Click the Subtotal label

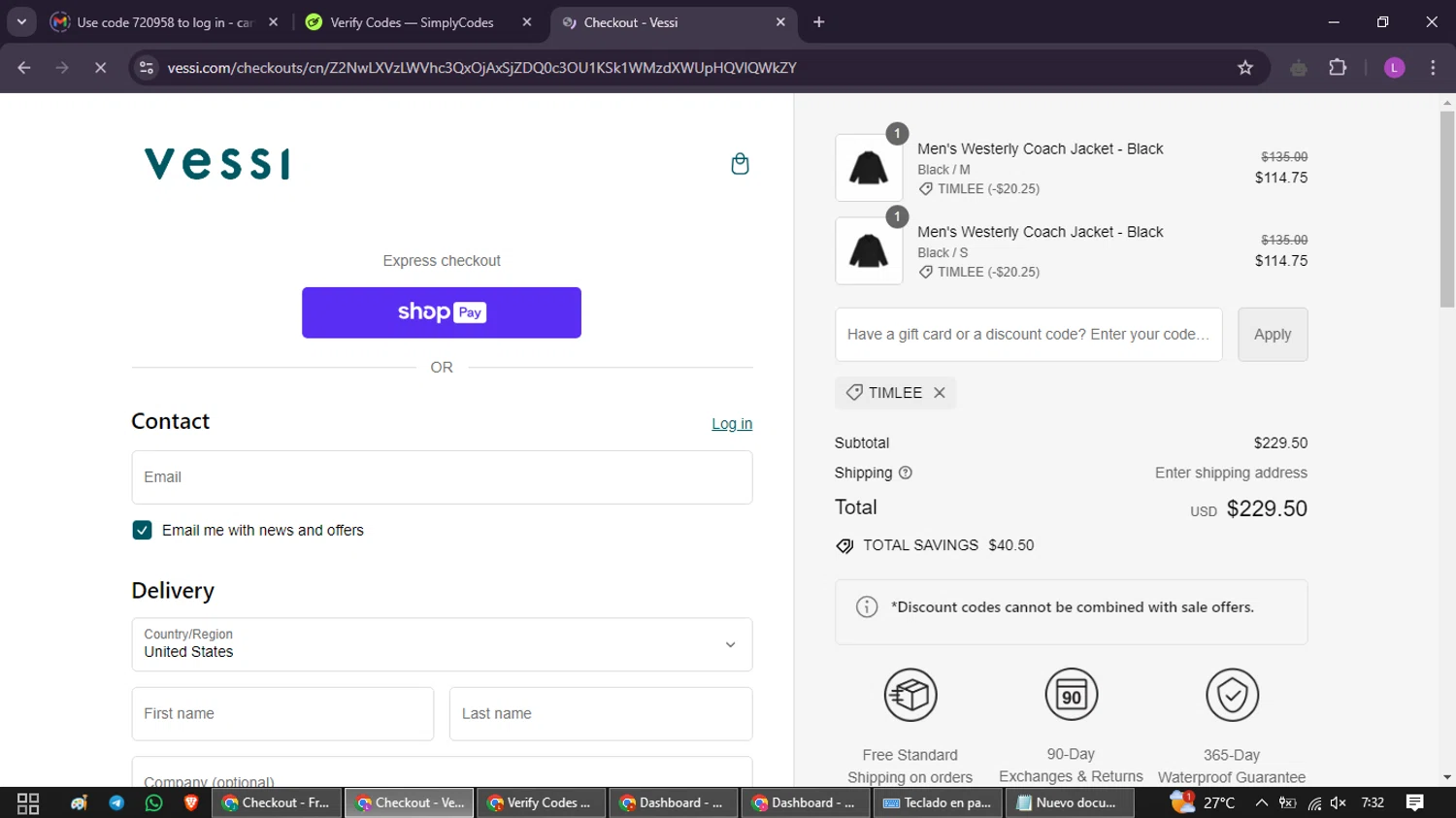tap(862, 442)
